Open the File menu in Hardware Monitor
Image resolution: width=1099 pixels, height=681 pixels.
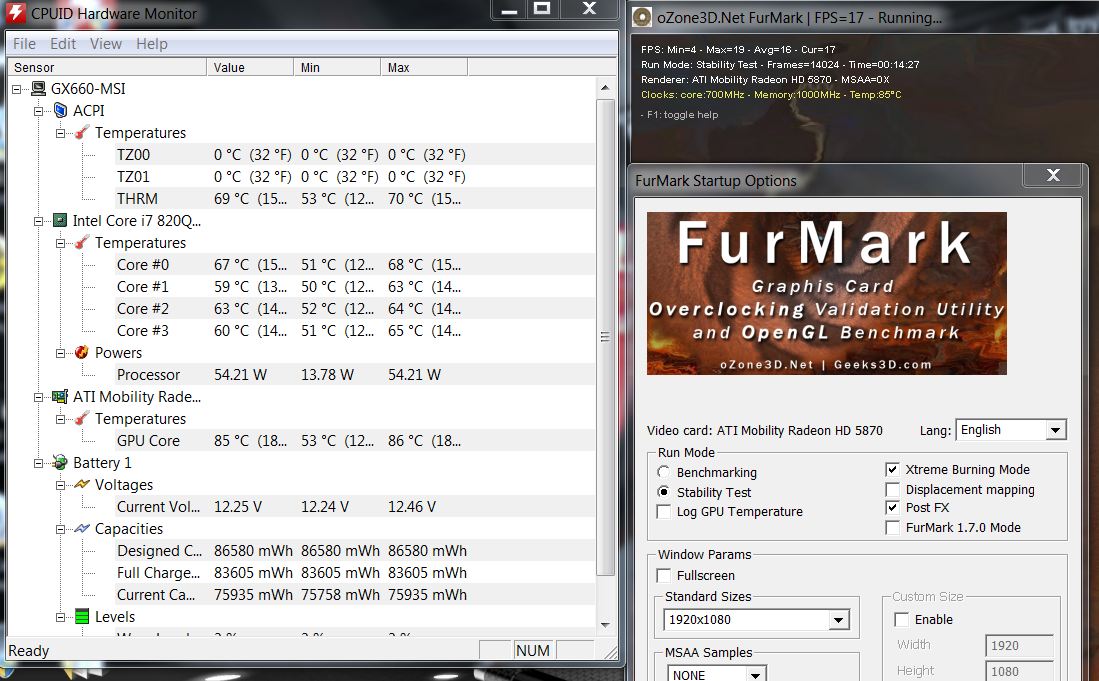[x=24, y=44]
